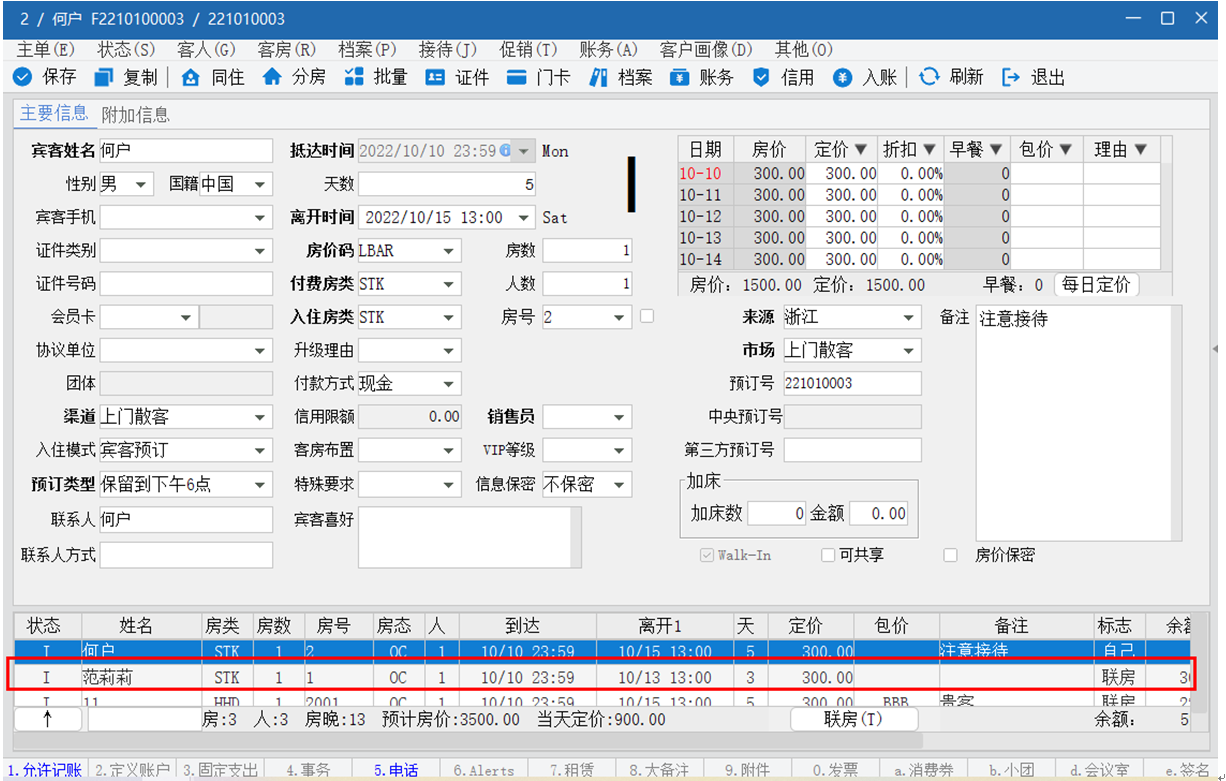Viewport: 1226px width, 781px height.
Task: Expand the 预订类型 dropdown
Action: pos(259,484)
